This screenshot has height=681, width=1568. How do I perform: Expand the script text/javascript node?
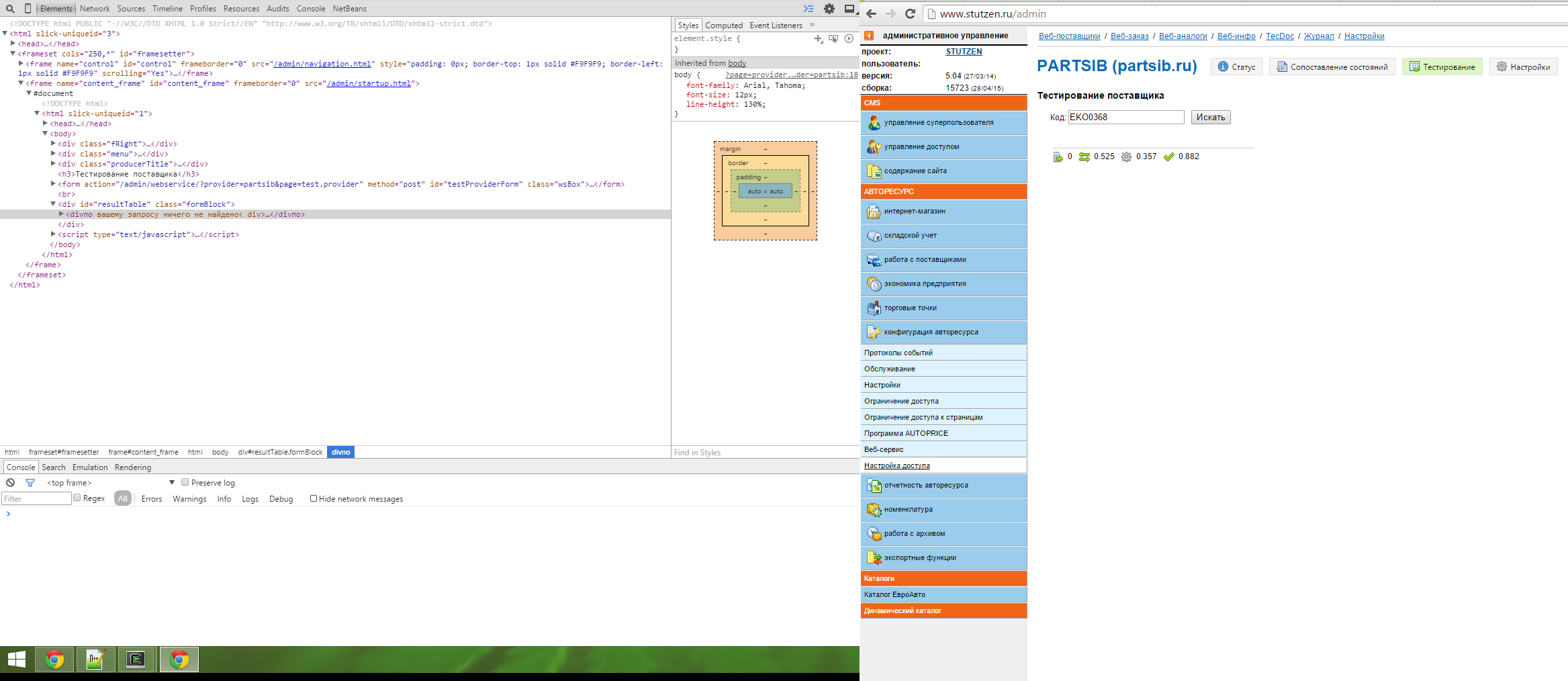(x=53, y=234)
